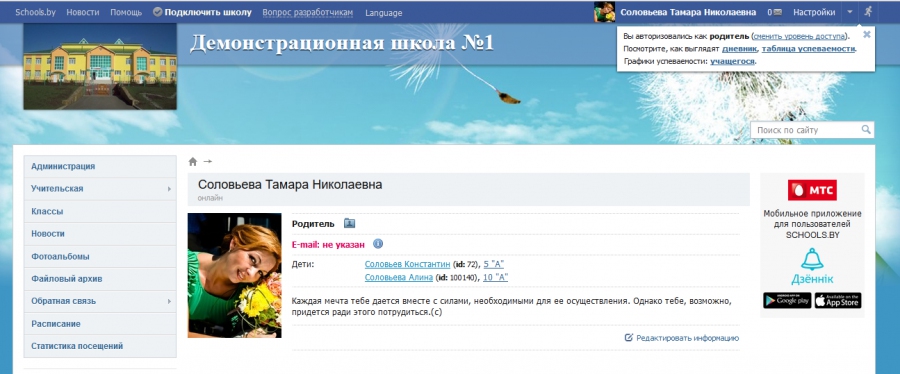
Task: Open the Google Play badge
Action: [787, 300]
